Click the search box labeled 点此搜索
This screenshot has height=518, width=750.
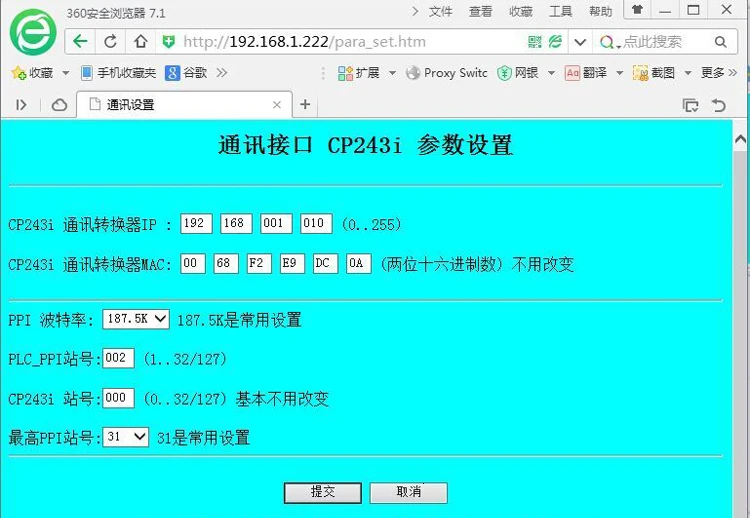pos(652,42)
